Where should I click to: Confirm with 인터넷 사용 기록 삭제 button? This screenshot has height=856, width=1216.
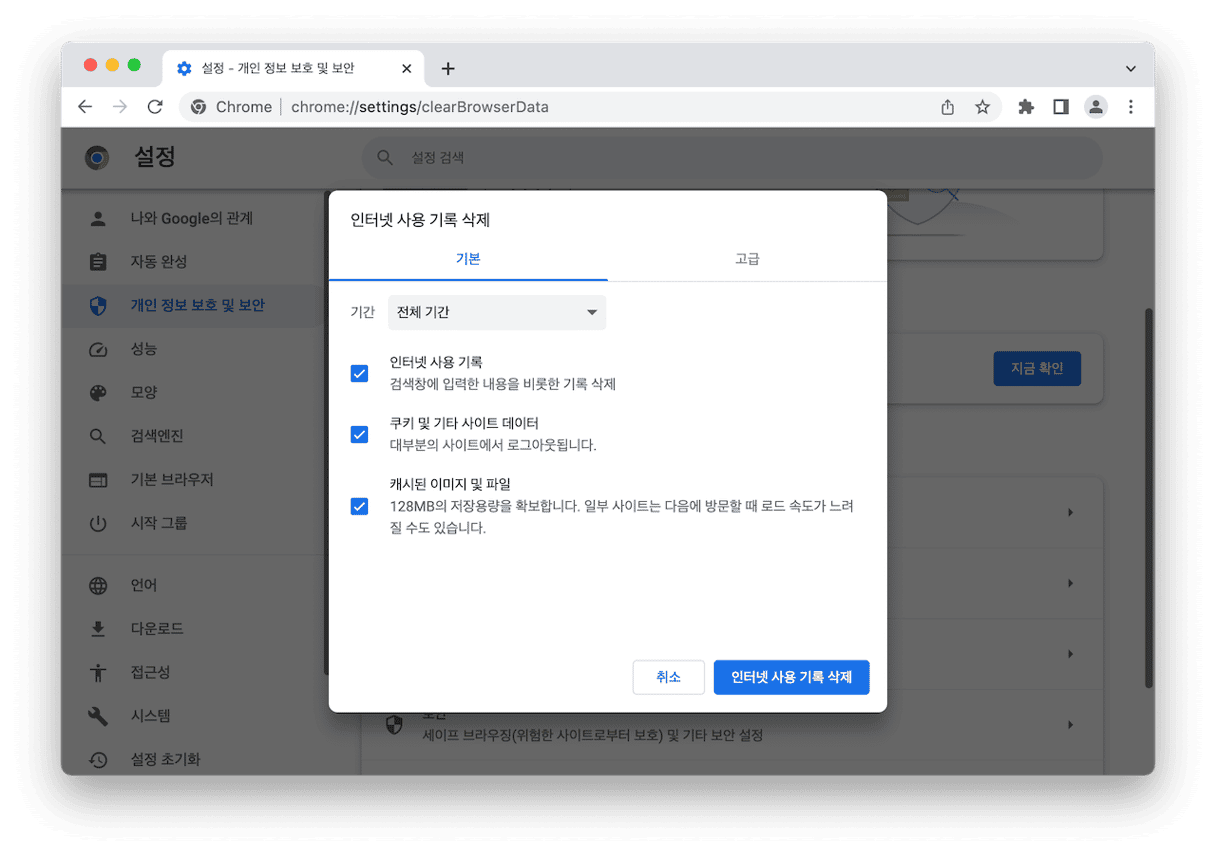click(791, 677)
